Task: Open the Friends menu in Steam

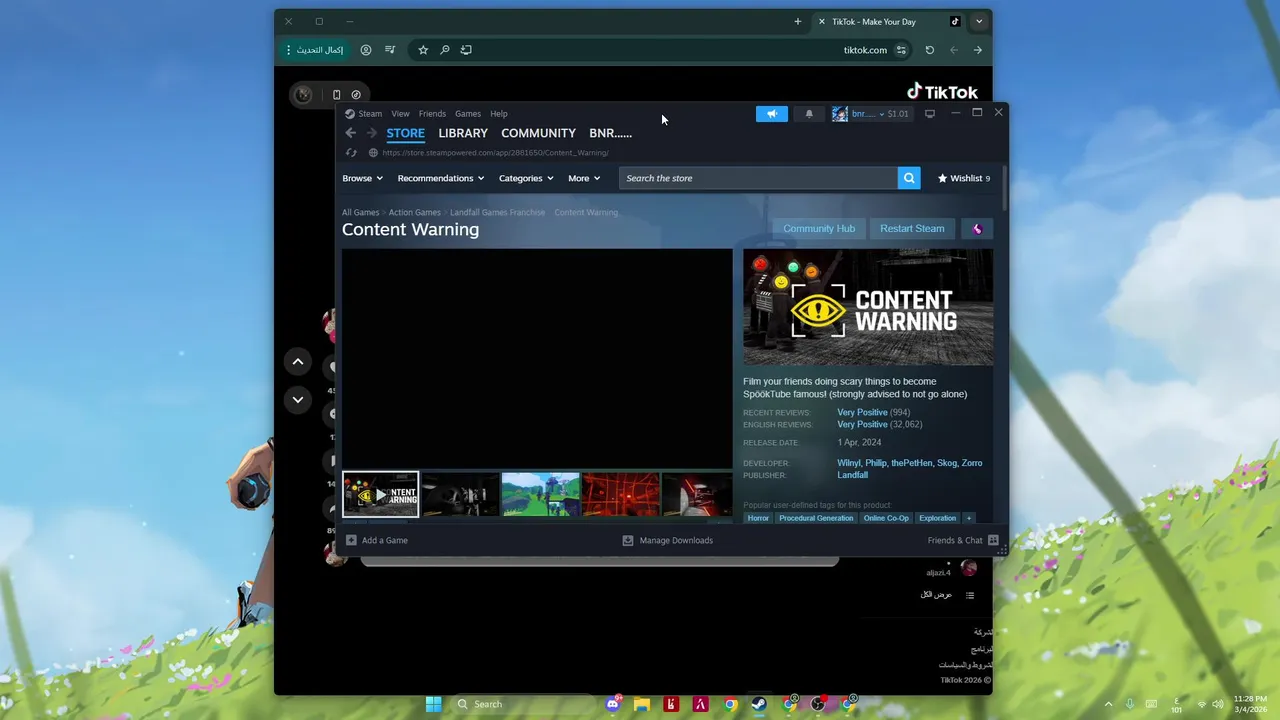Action: [432, 114]
